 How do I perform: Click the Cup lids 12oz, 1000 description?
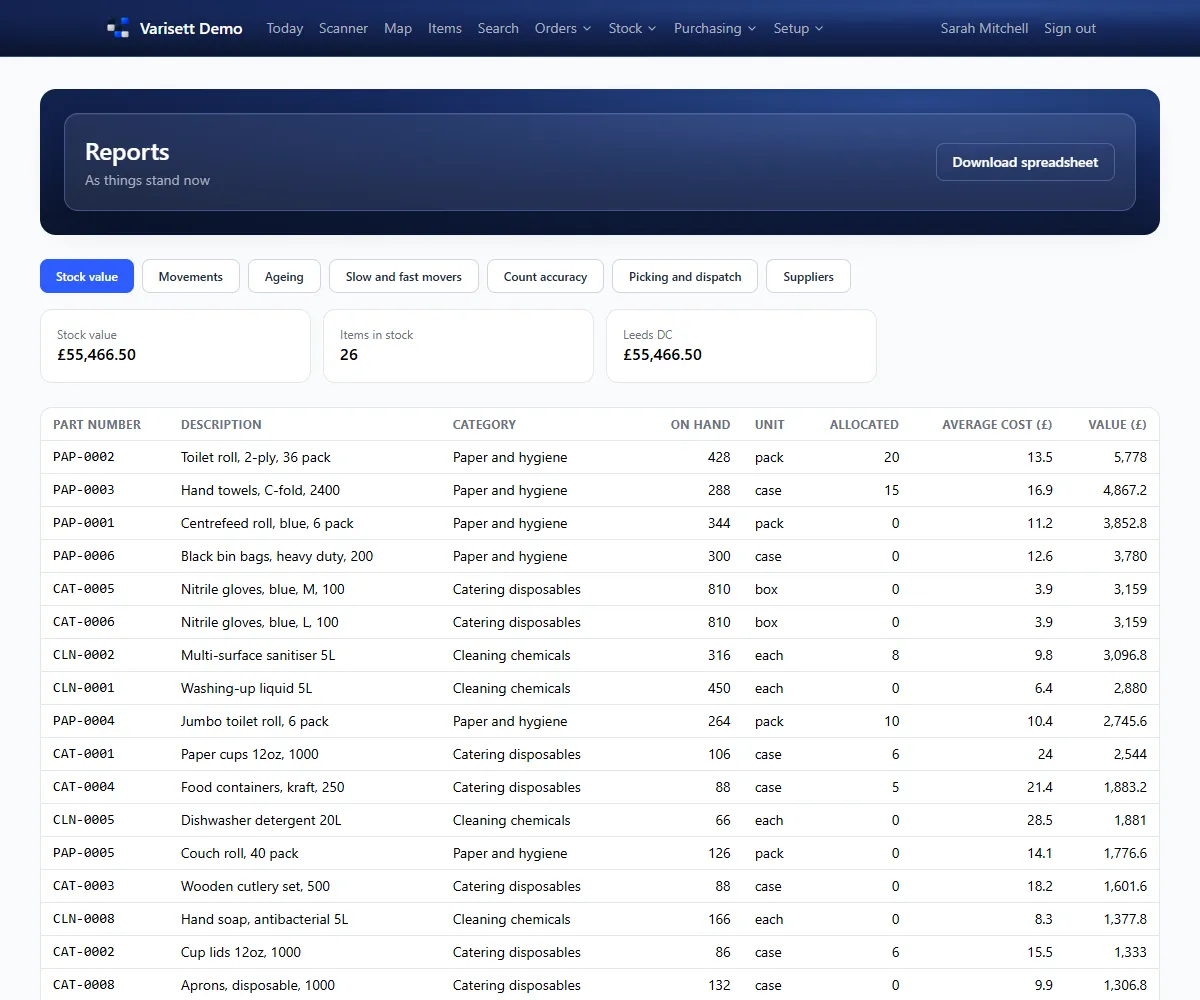click(241, 952)
